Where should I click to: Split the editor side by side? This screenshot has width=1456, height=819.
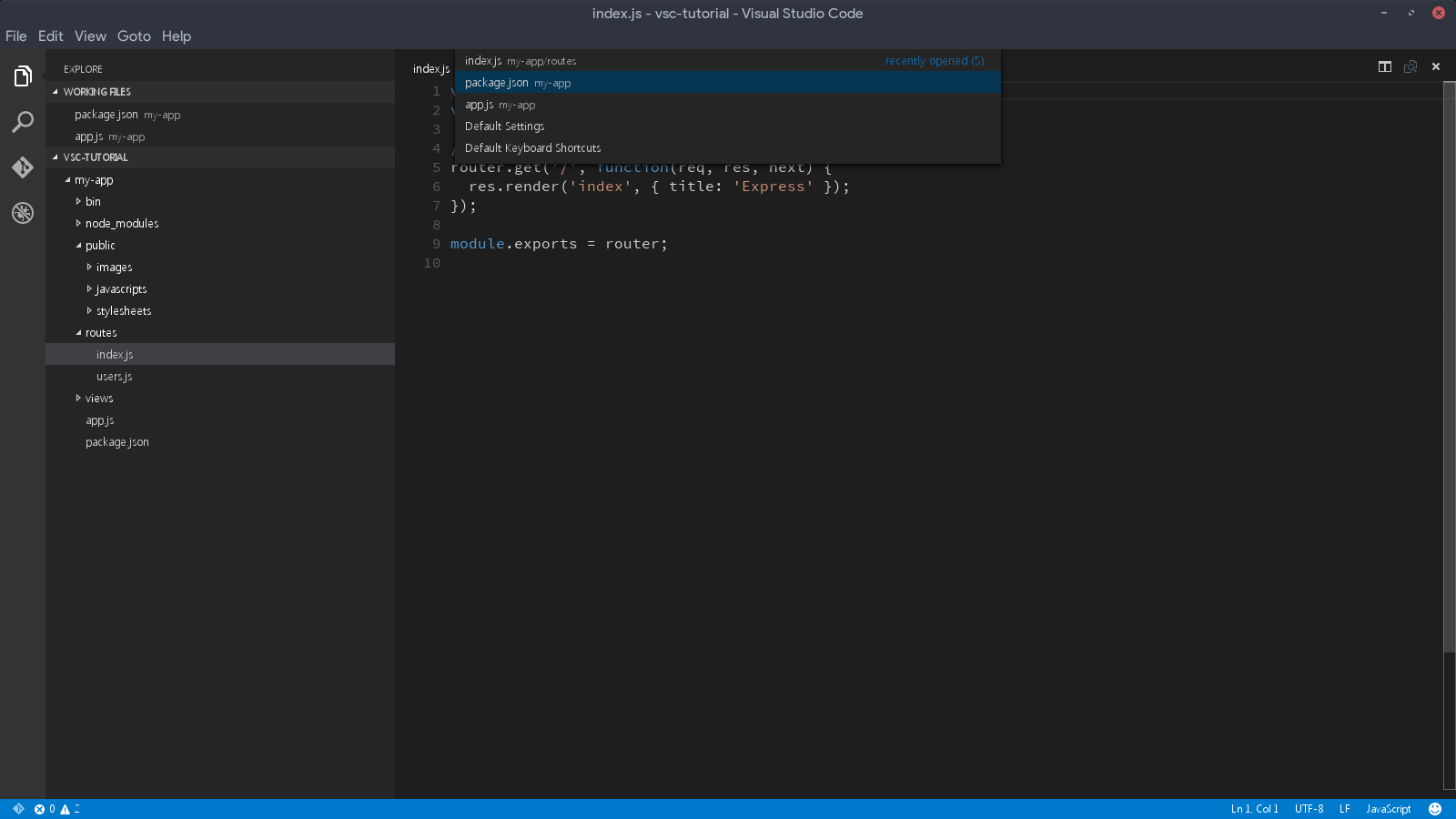point(1385,66)
